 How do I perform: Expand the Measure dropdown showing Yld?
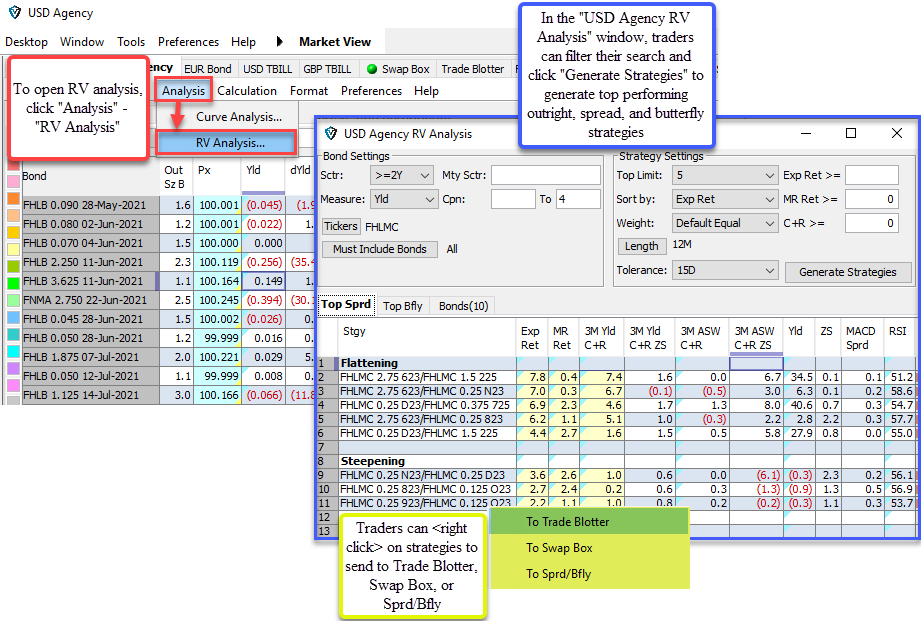pos(404,199)
